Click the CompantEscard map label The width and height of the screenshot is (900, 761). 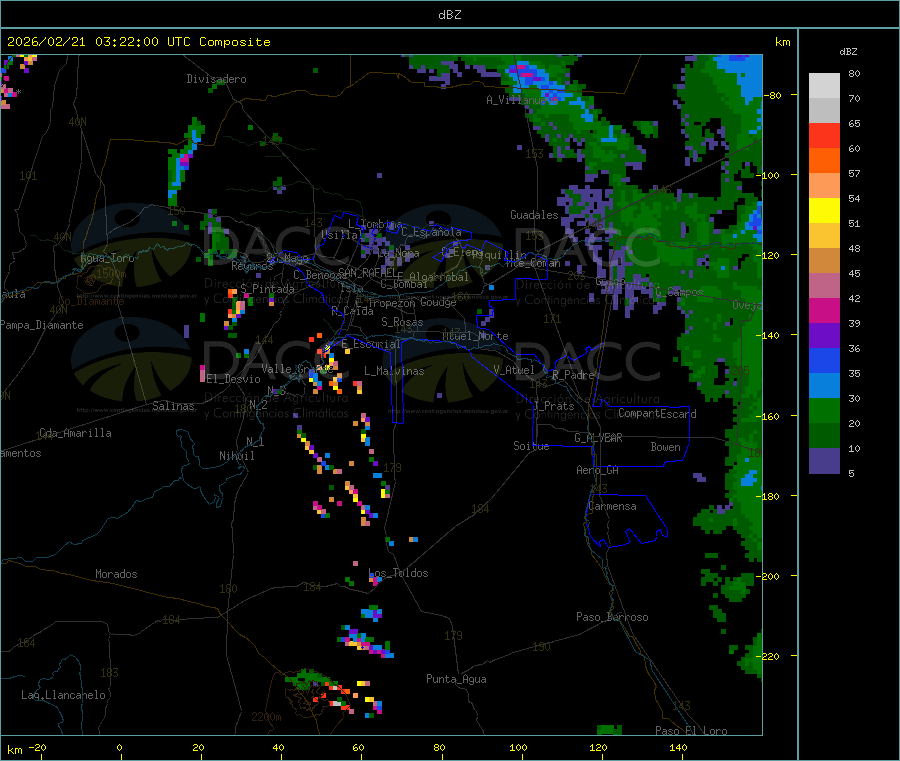tap(657, 414)
